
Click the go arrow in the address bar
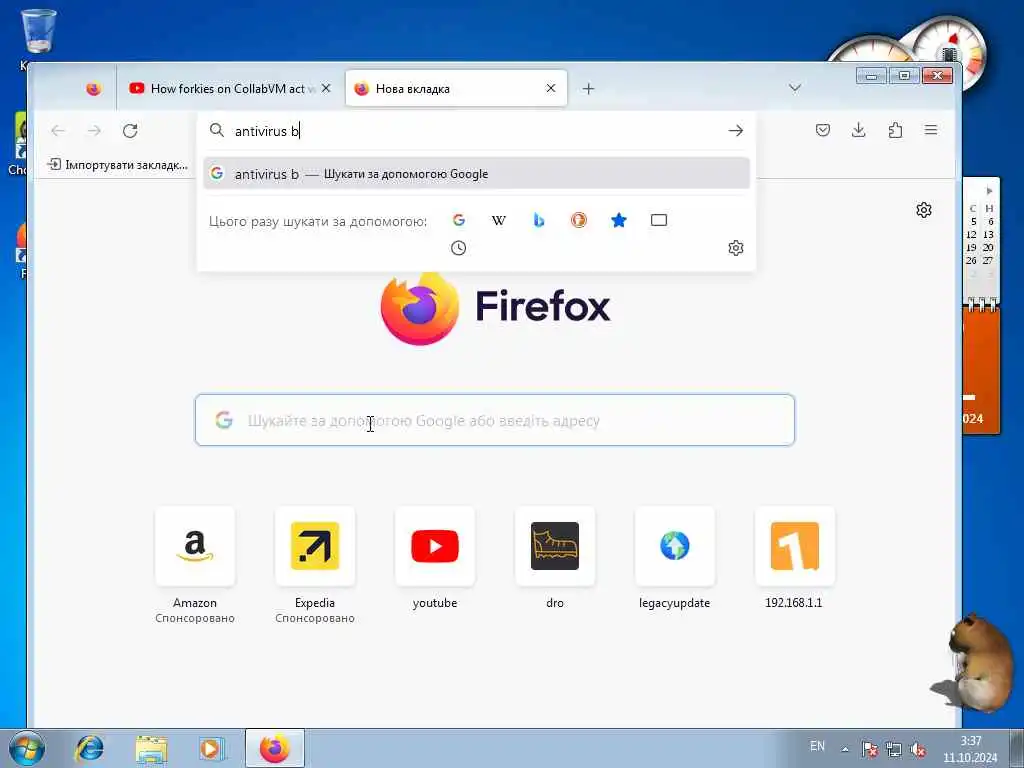pos(735,131)
